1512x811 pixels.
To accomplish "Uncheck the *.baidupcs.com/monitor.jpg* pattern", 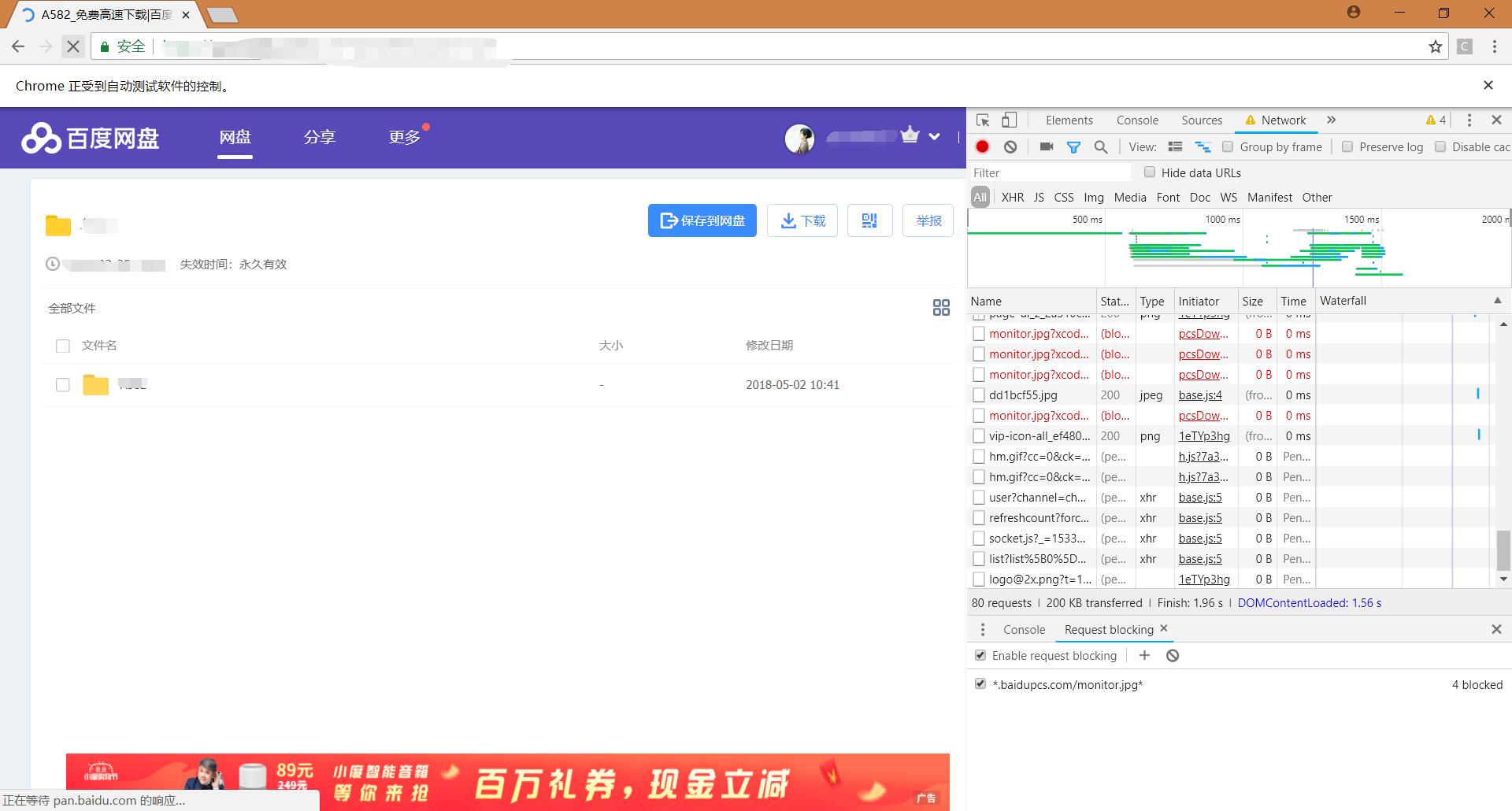I will (980, 683).
